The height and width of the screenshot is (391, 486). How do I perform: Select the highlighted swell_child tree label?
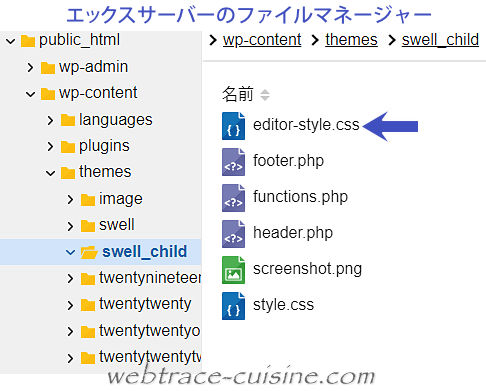point(144,252)
